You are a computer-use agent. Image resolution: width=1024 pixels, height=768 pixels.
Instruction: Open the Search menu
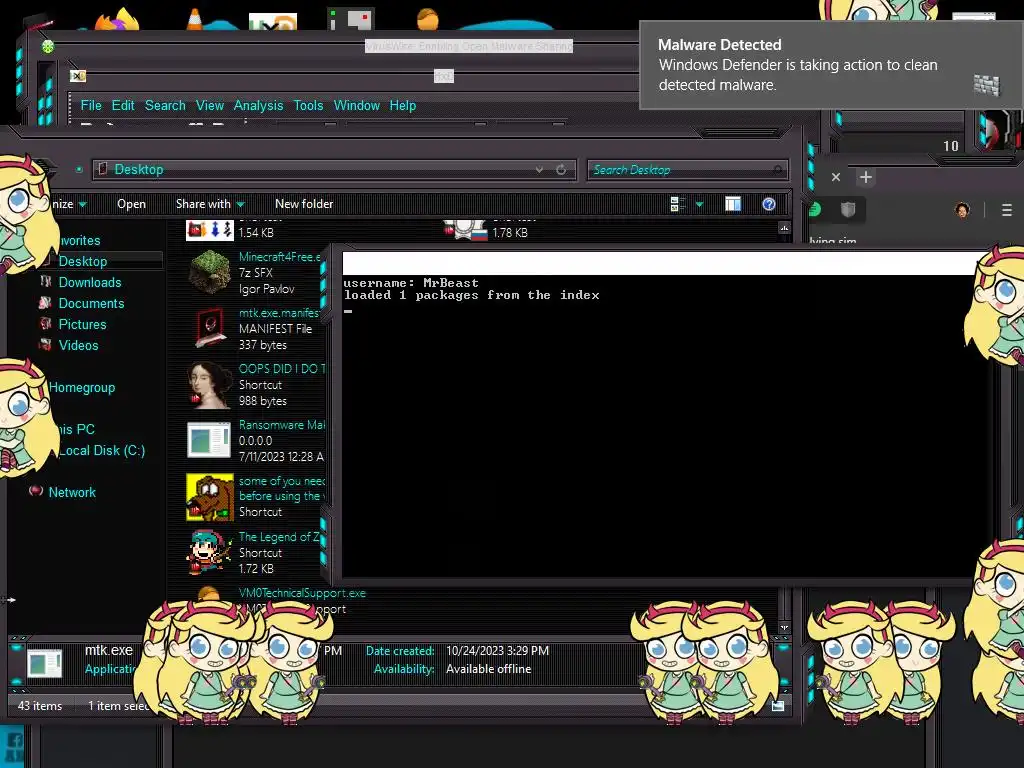(x=165, y=105)
